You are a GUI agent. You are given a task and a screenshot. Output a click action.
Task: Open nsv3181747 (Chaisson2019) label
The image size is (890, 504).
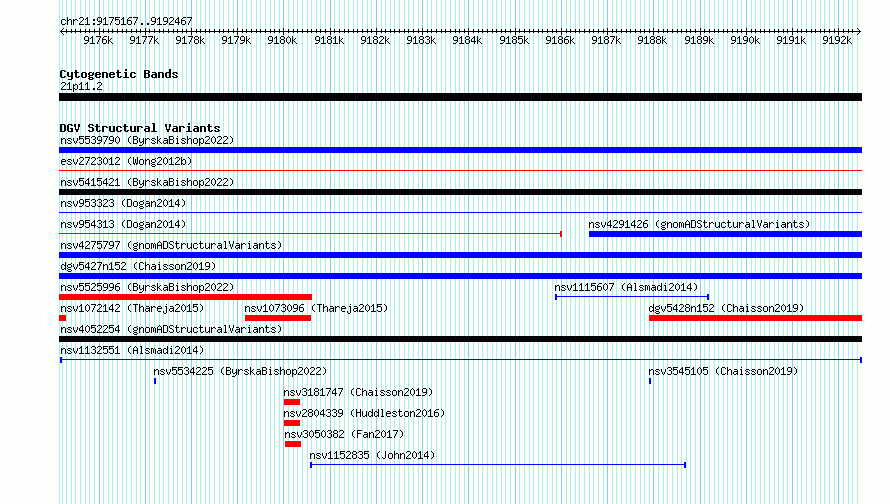pyautogui.click(x=358, y=392)
